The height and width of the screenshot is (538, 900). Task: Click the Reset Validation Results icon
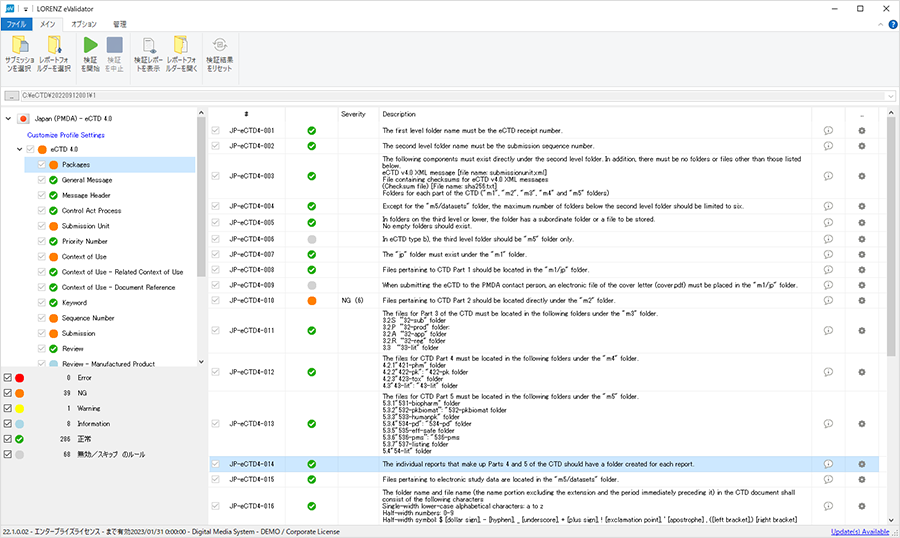point(220,45)
